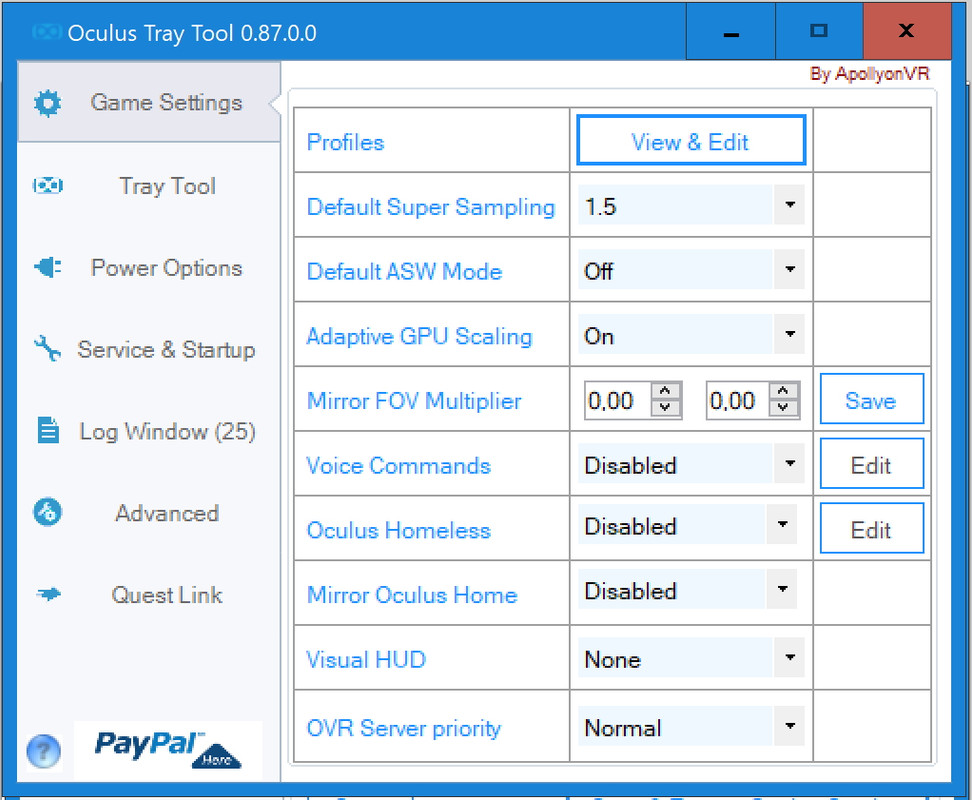Expand the Visual HUD dropdown
This screenshot has height=800, width=972.
[x=790, y=657]
